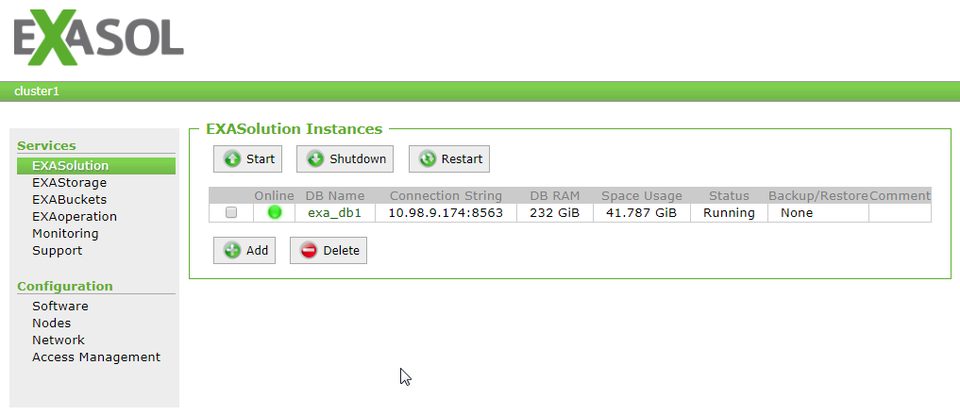
Task: Navigate to Monitoring in Services
Action: 65,234
